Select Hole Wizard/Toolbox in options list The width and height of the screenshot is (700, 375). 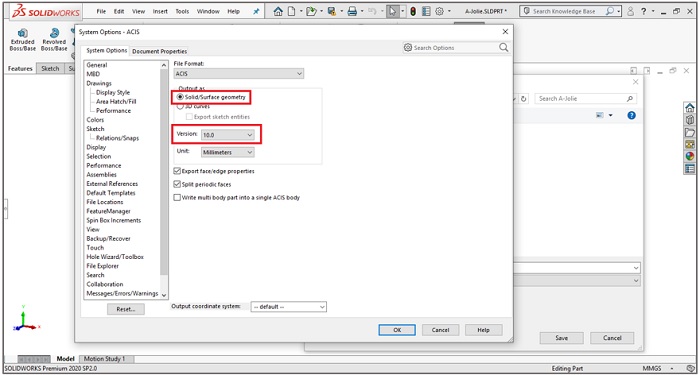115,257
